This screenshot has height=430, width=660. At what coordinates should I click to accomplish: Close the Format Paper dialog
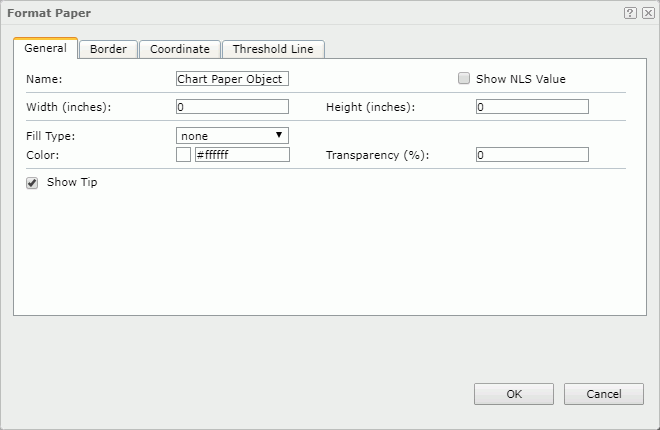pyautogui.click(x=648, y=13)
